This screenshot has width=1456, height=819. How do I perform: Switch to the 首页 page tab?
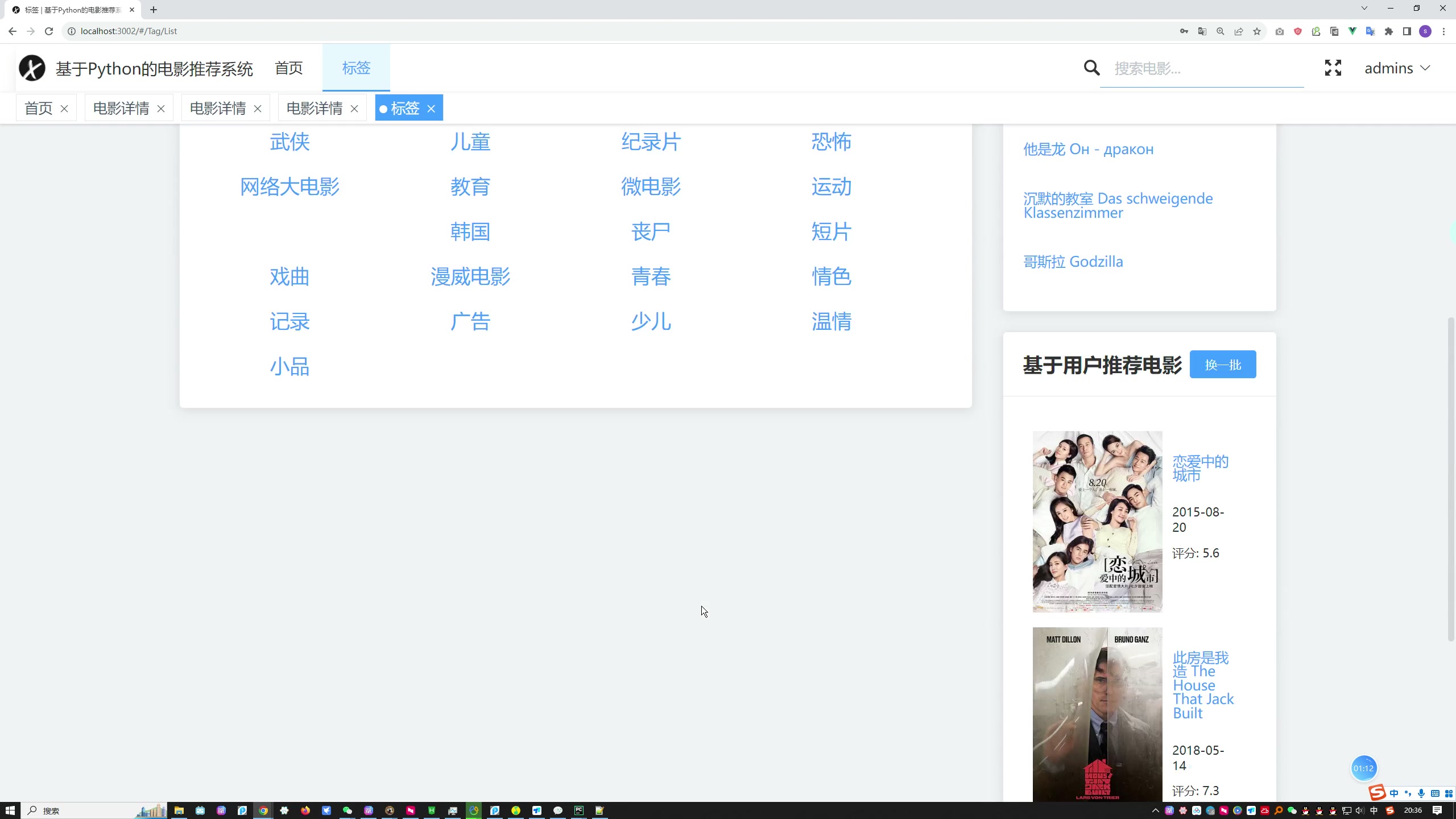39,109
